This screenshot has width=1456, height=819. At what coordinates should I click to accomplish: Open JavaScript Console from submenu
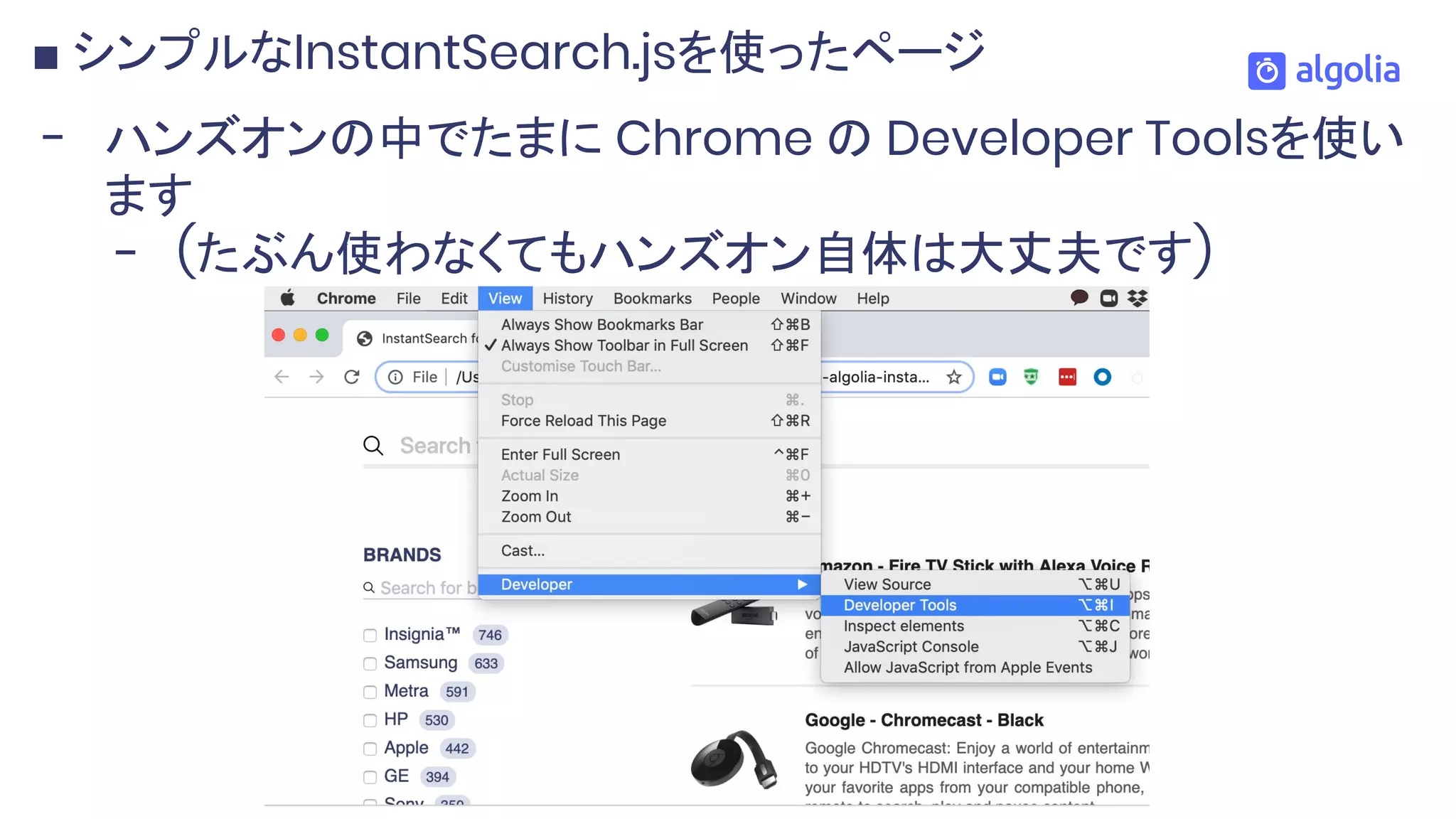coord(975,647)
